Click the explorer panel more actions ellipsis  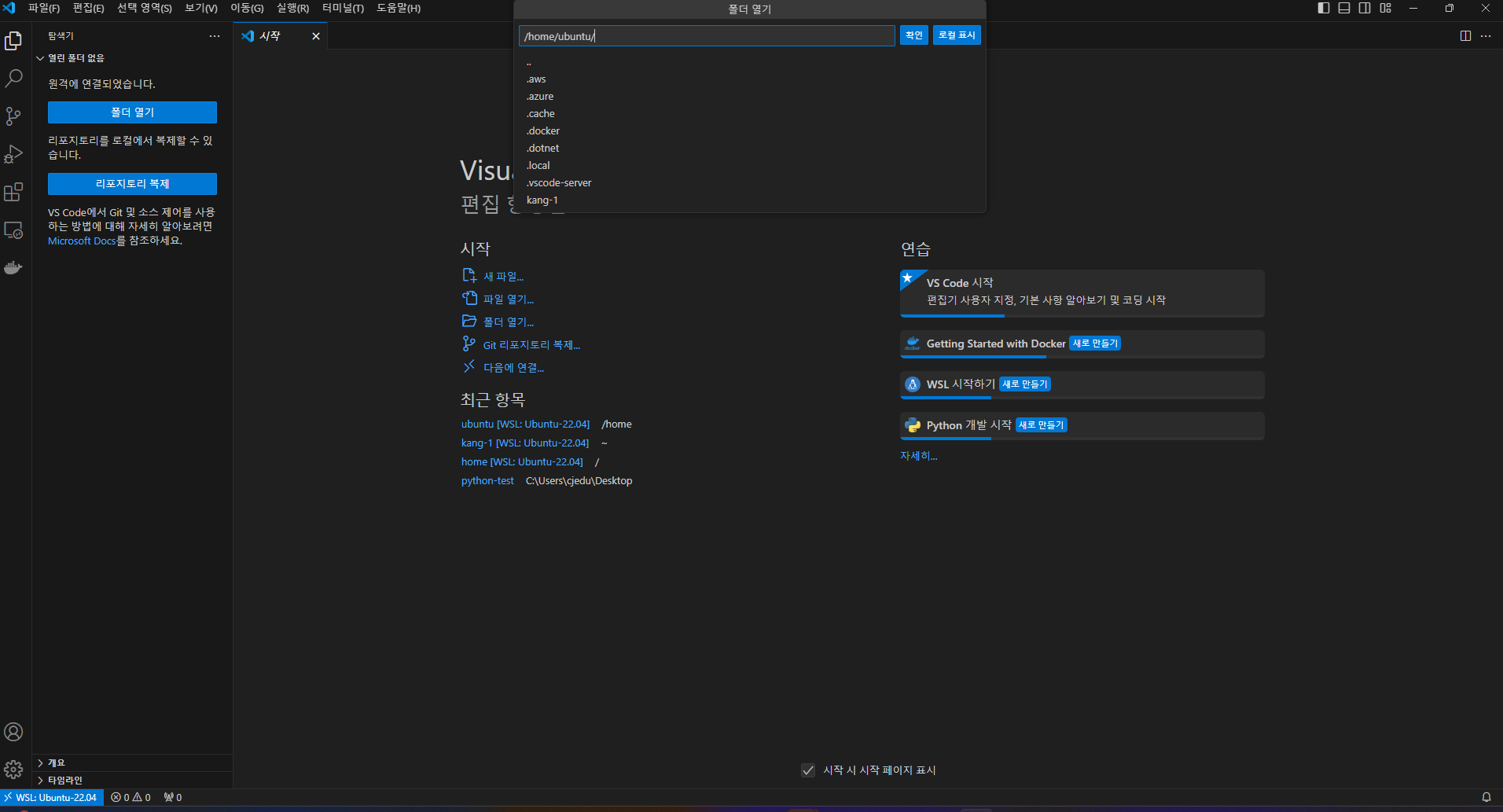(x=215, y=36)
